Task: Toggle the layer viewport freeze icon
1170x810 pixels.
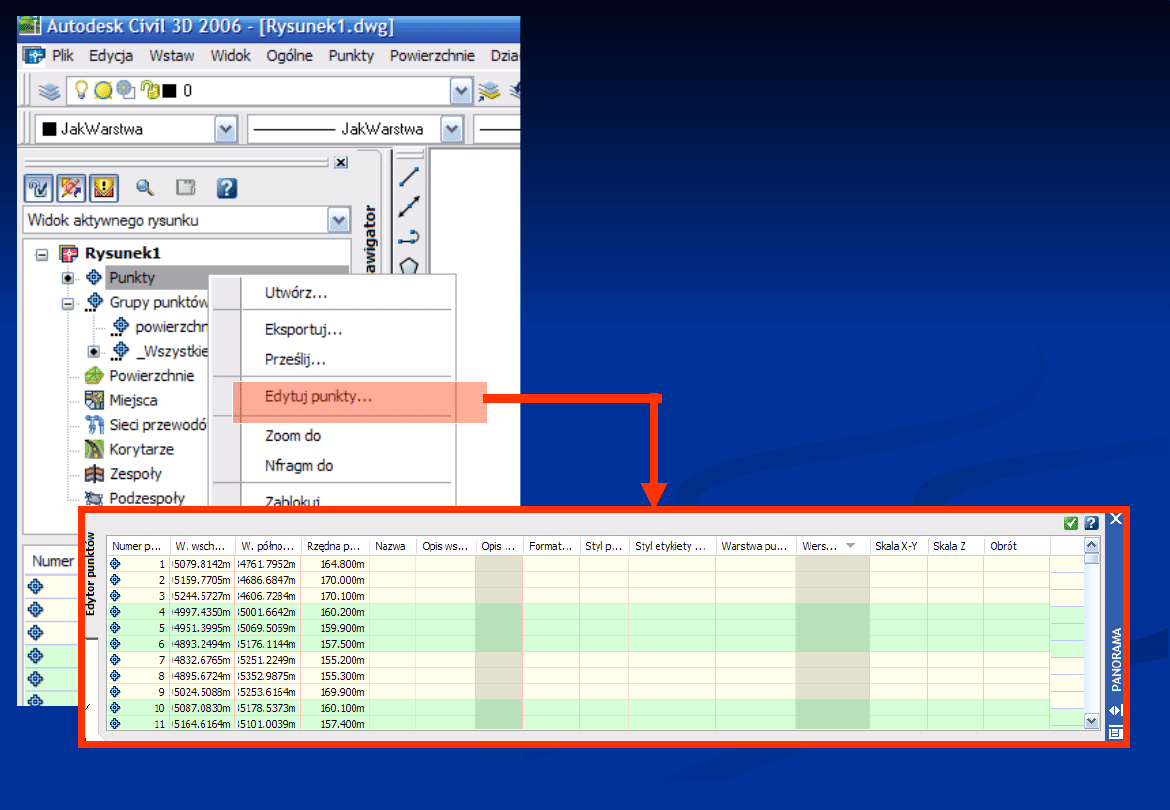Action: pyautogui.click(x=125, y=90)
